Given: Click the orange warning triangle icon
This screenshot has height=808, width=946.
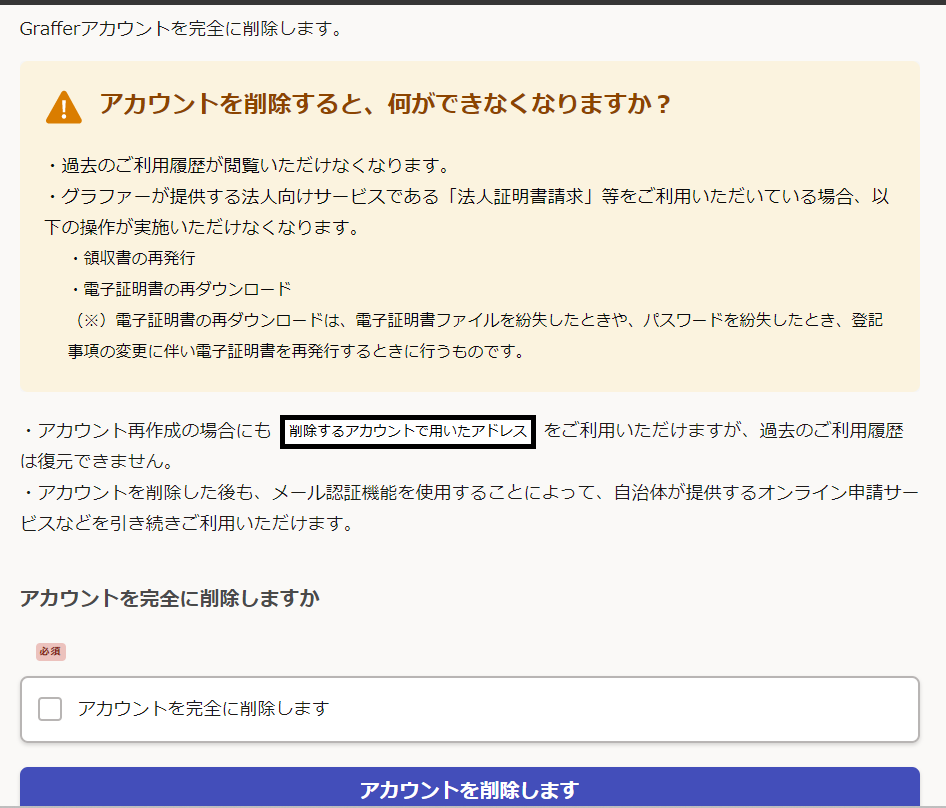Looking at the screenshot, I should pyautogui.click(x=63, y=107).
